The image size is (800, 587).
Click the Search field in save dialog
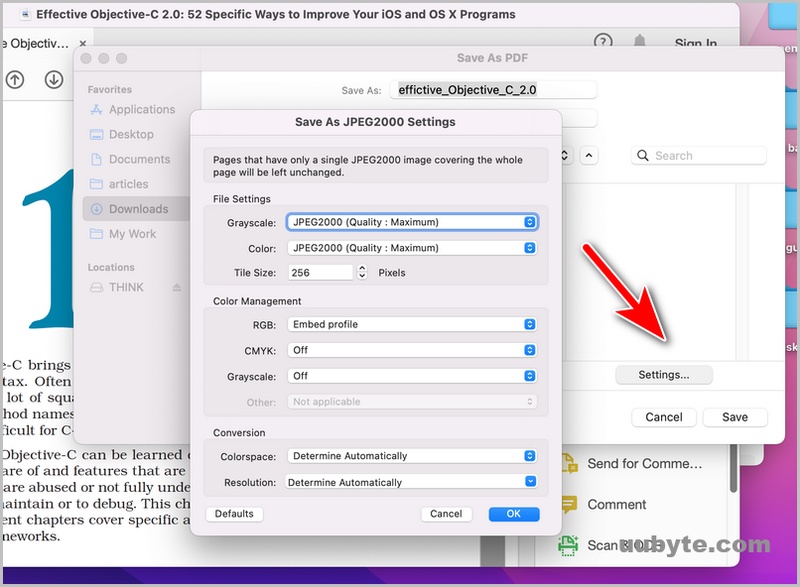698,156
